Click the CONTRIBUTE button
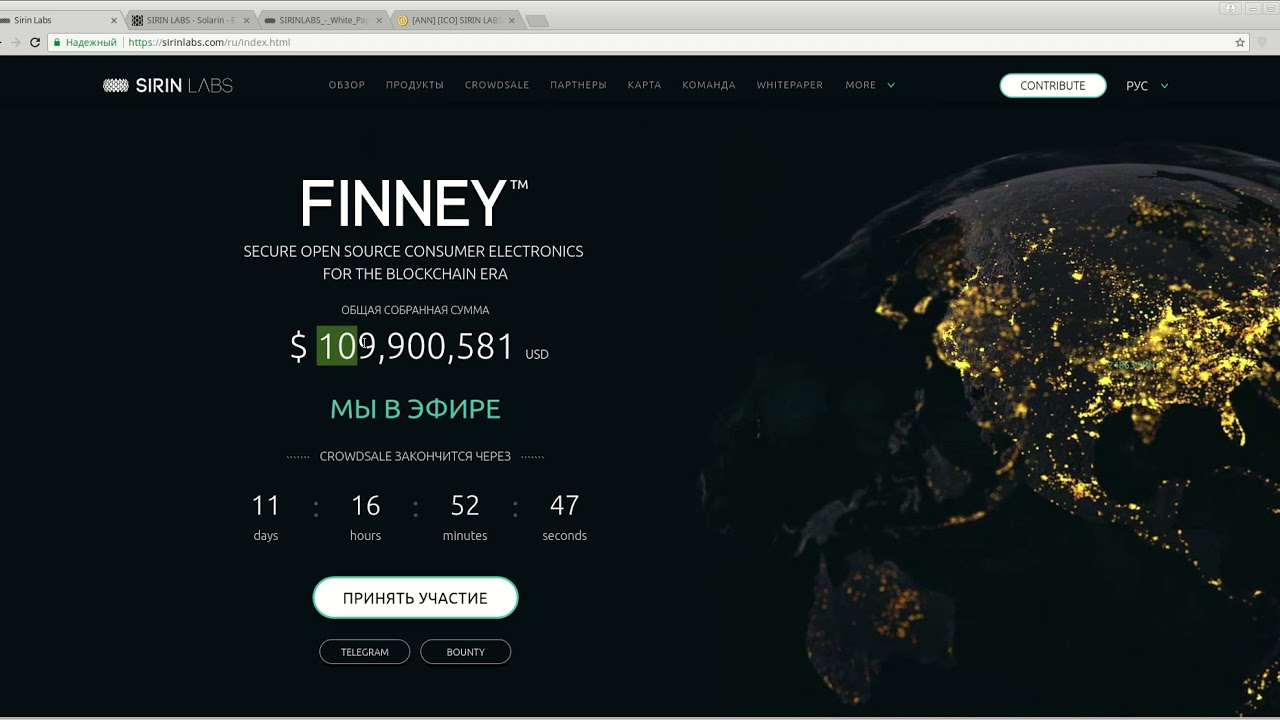This screenshot has width=1280, height=720. point(1053,86)
